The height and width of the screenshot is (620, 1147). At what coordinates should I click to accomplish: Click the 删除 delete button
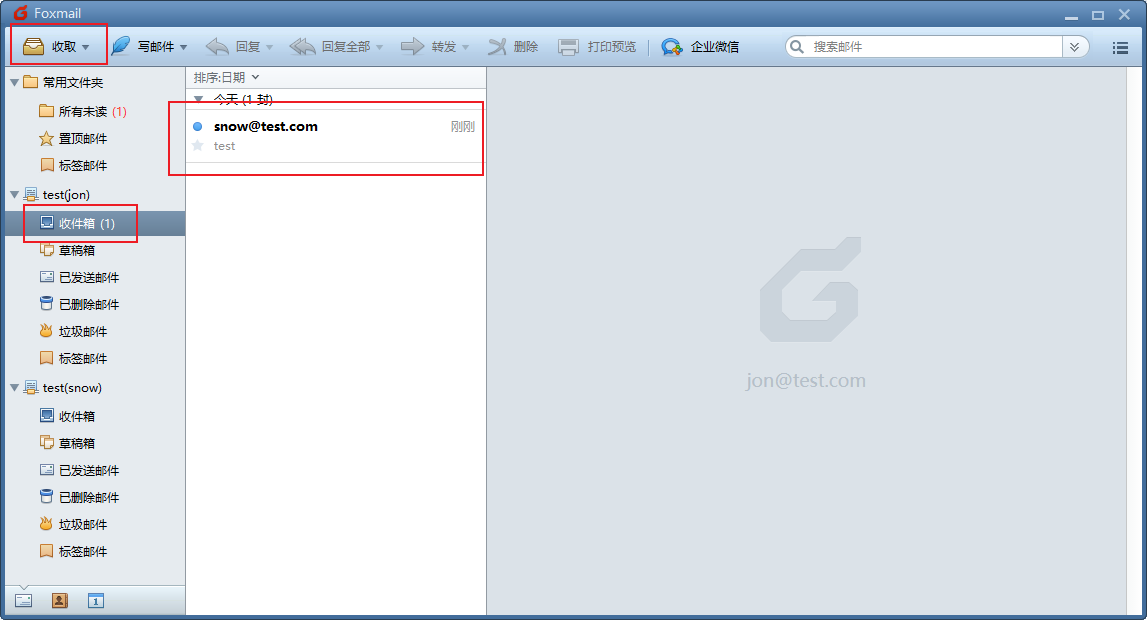coord(513,46)
